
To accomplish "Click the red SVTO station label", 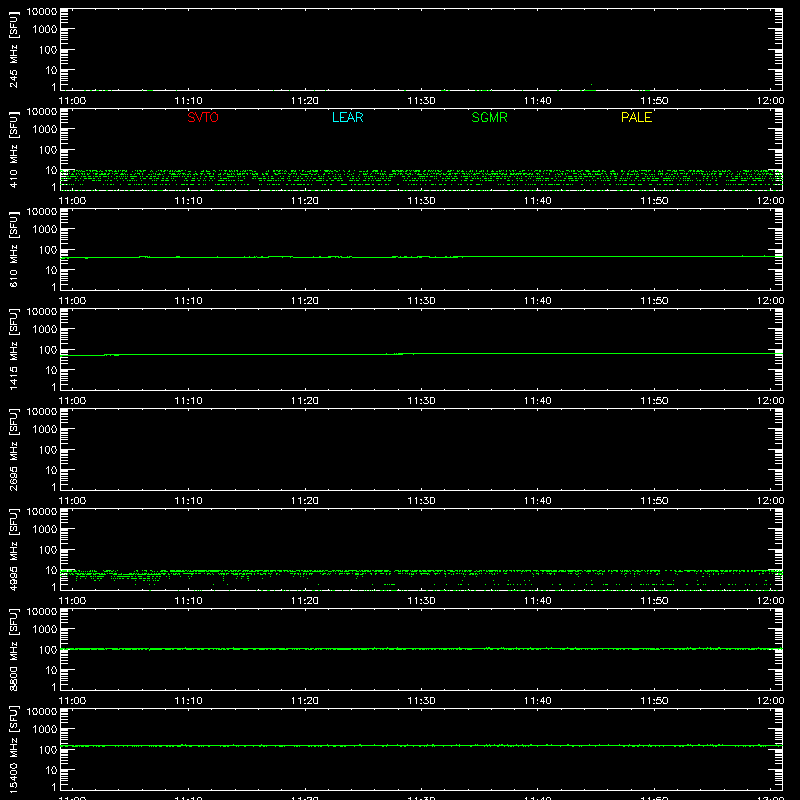I will pyautogui.click(x=203, y=117).
